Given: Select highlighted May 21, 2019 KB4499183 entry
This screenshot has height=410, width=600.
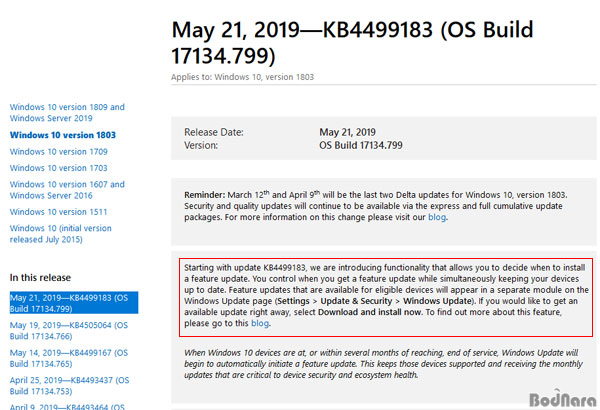Looking at the screenshot, I should tap(74, 303).
